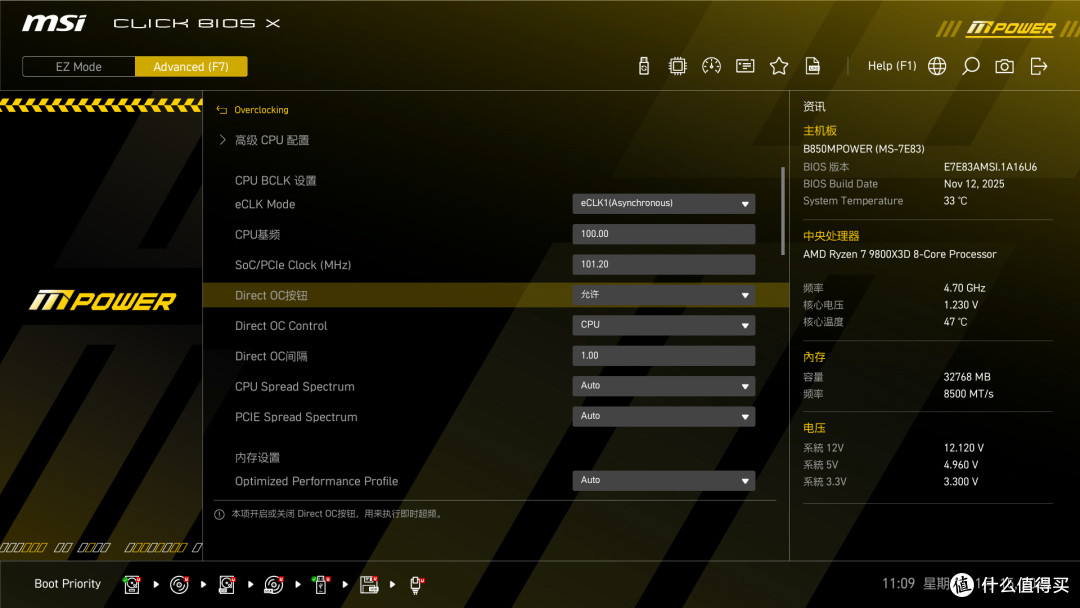This screenshot has width=1080, height=608.
Task: Click the log file document icon
Action: 813,66
